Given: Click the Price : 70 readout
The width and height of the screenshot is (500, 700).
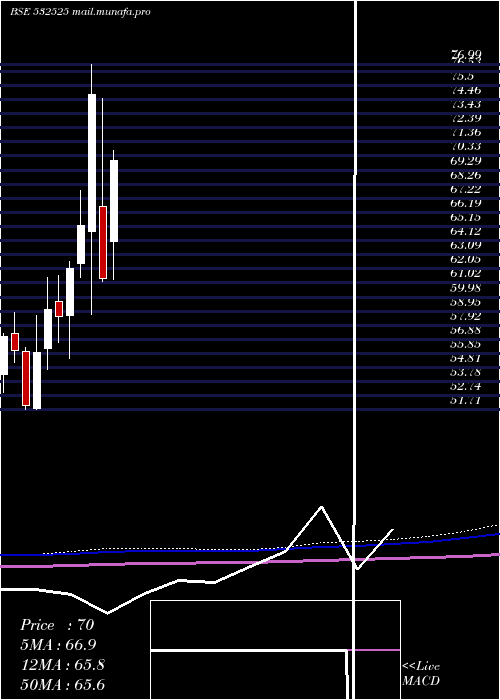Looking at the screenshot, I should [x=57, y=625].
